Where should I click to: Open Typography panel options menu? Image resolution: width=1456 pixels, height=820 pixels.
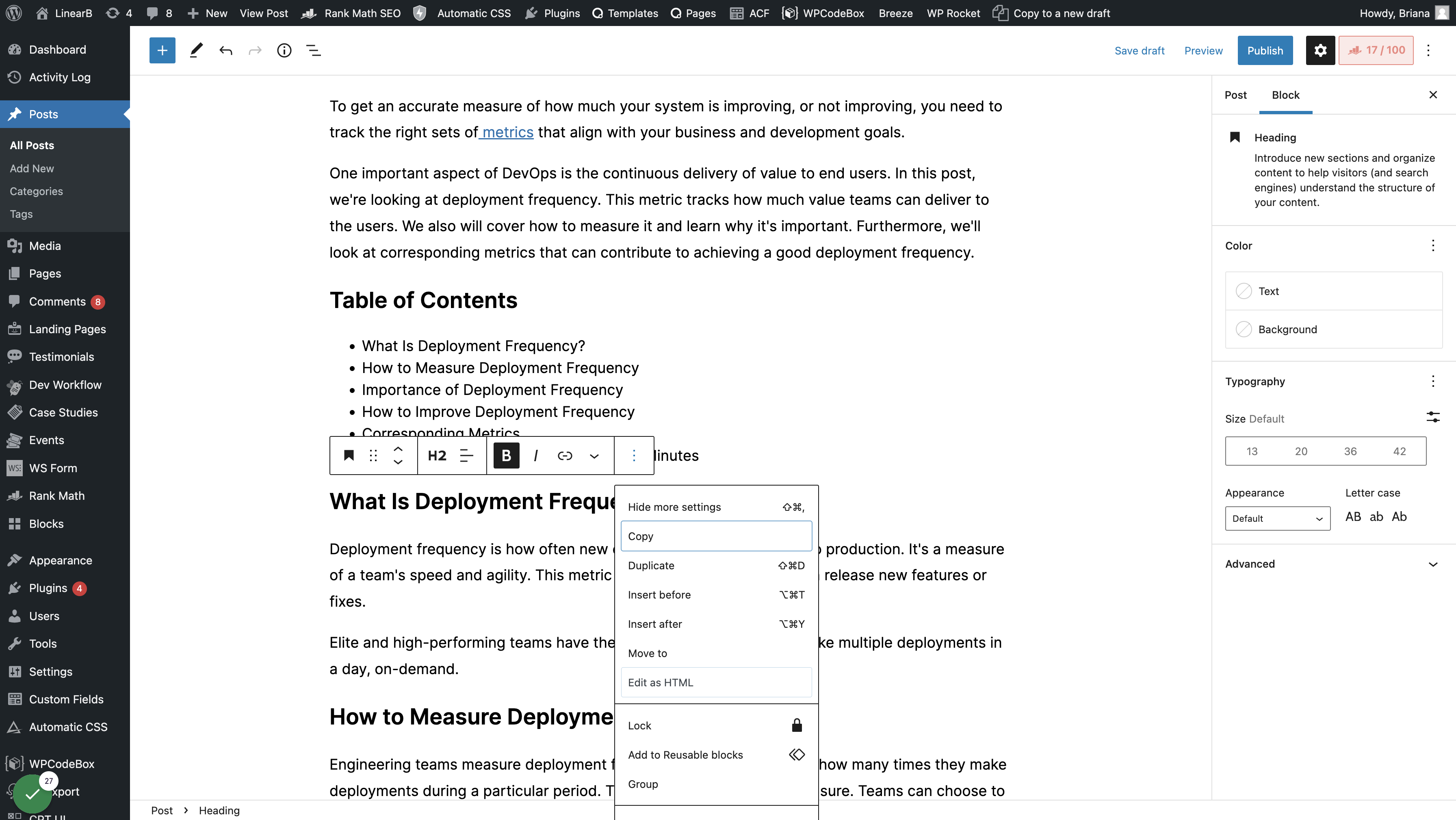pyautogui.click(x=1433, y=381)
